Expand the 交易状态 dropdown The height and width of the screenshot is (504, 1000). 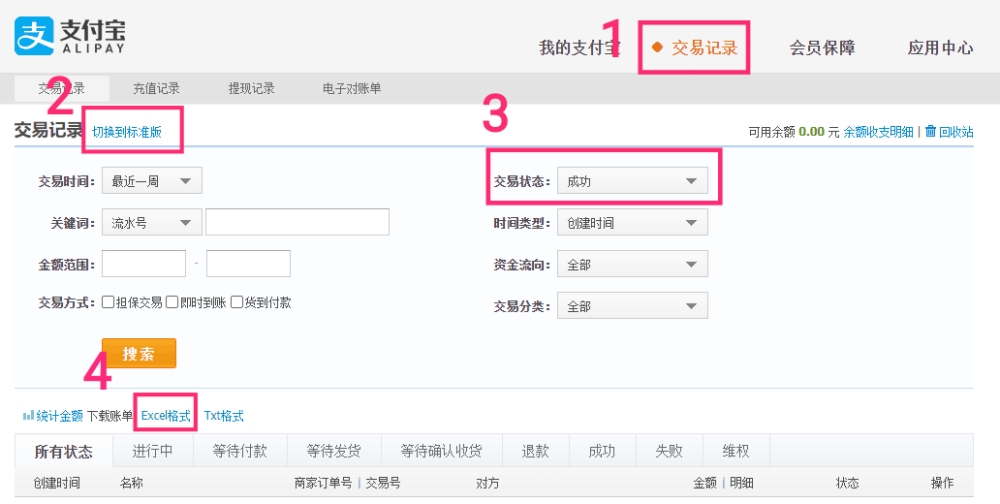click(632, 181)
